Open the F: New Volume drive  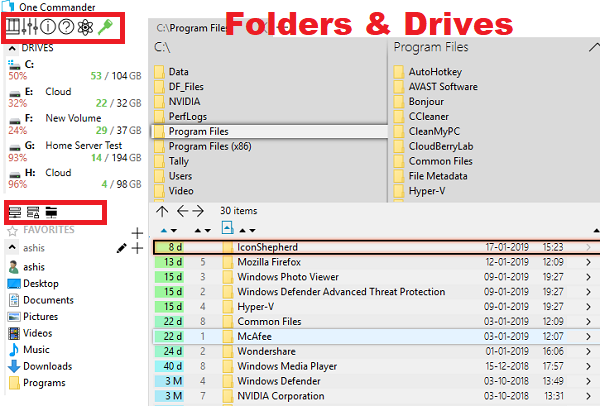tap(75, 124)
